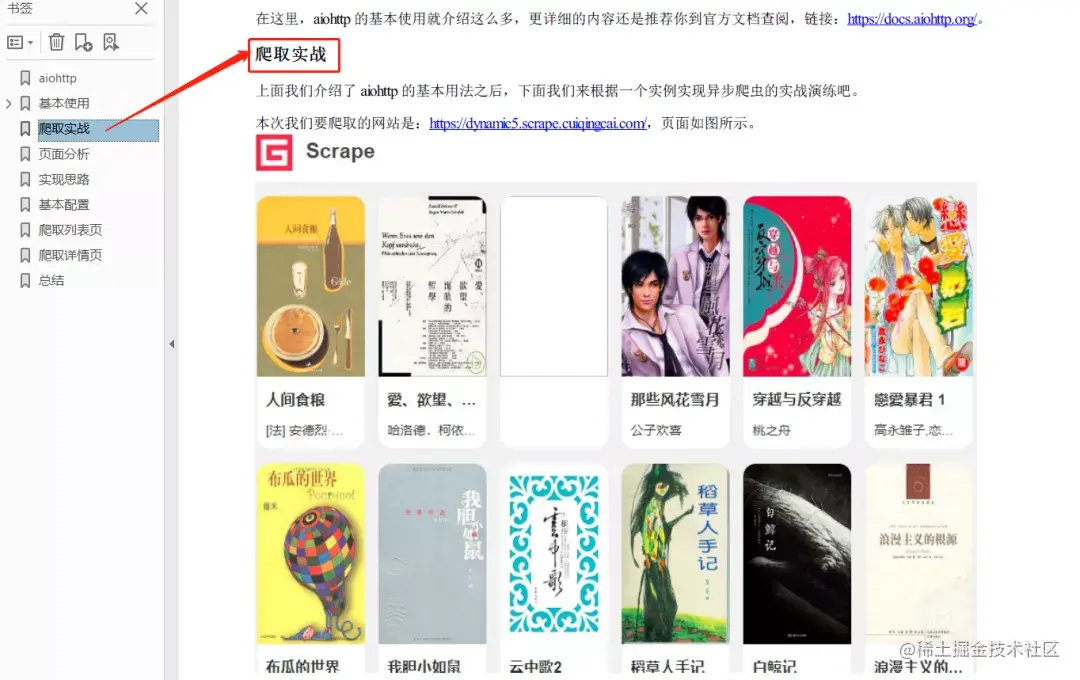The image size is (1080, 680).
Task: Click the red Scrape logo icon
Action: [x=274, y=152]
